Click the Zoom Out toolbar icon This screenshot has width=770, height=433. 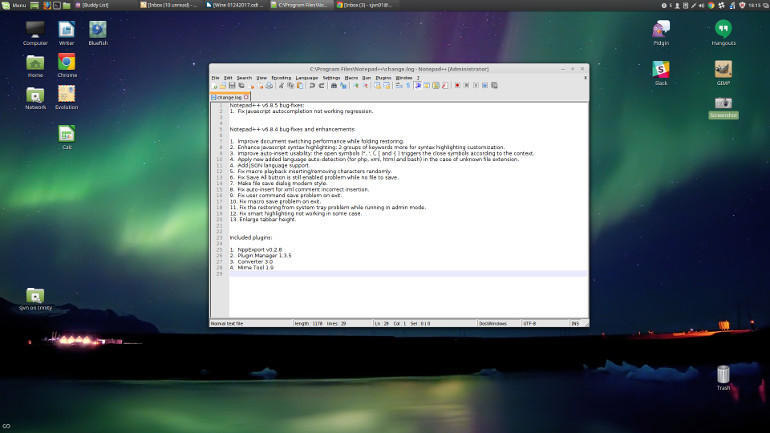pyautogui.click(x=365, y=85)
